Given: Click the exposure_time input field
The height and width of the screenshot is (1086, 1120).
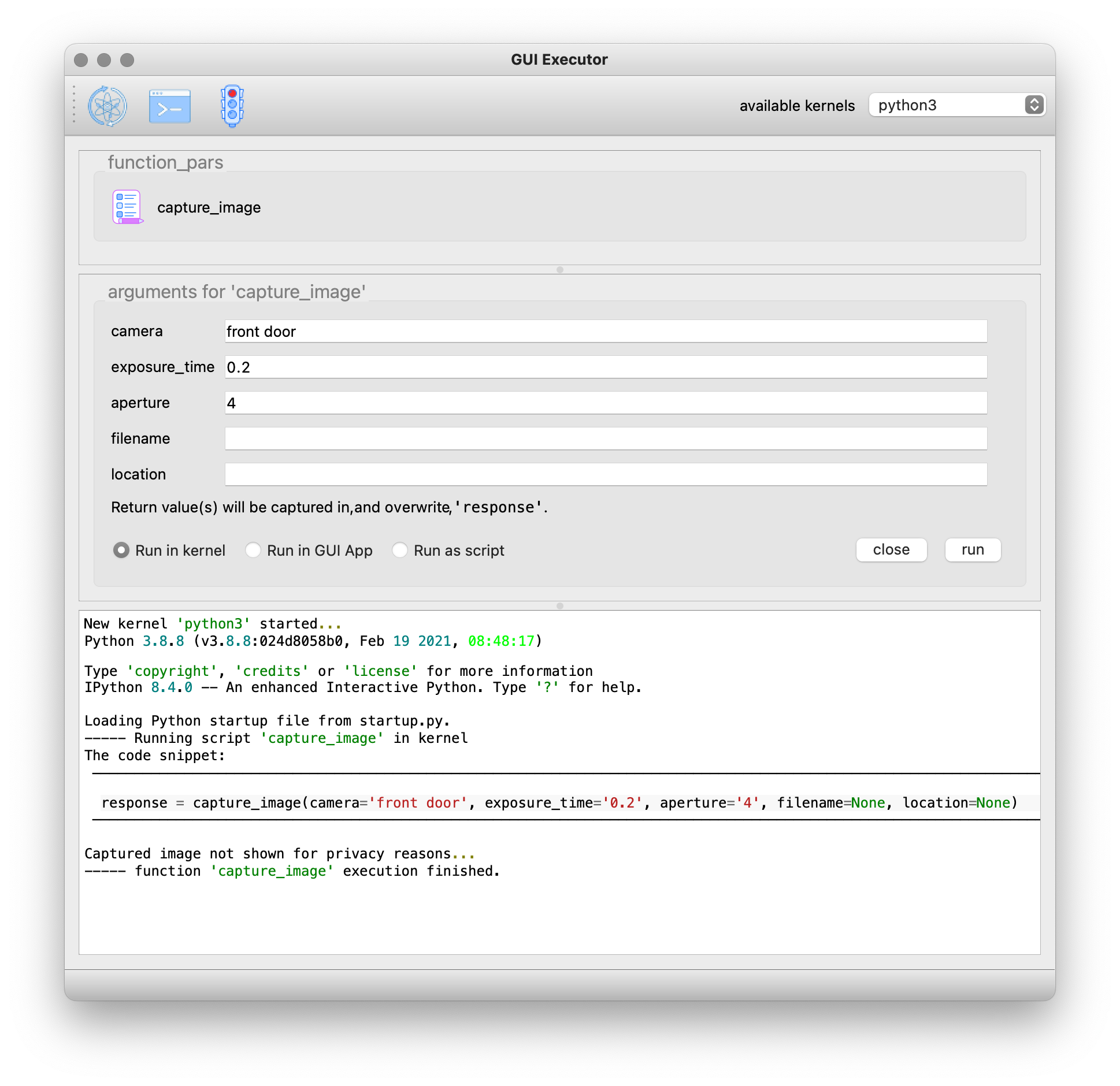Looking at the screenshot, I should click(606, 367).
